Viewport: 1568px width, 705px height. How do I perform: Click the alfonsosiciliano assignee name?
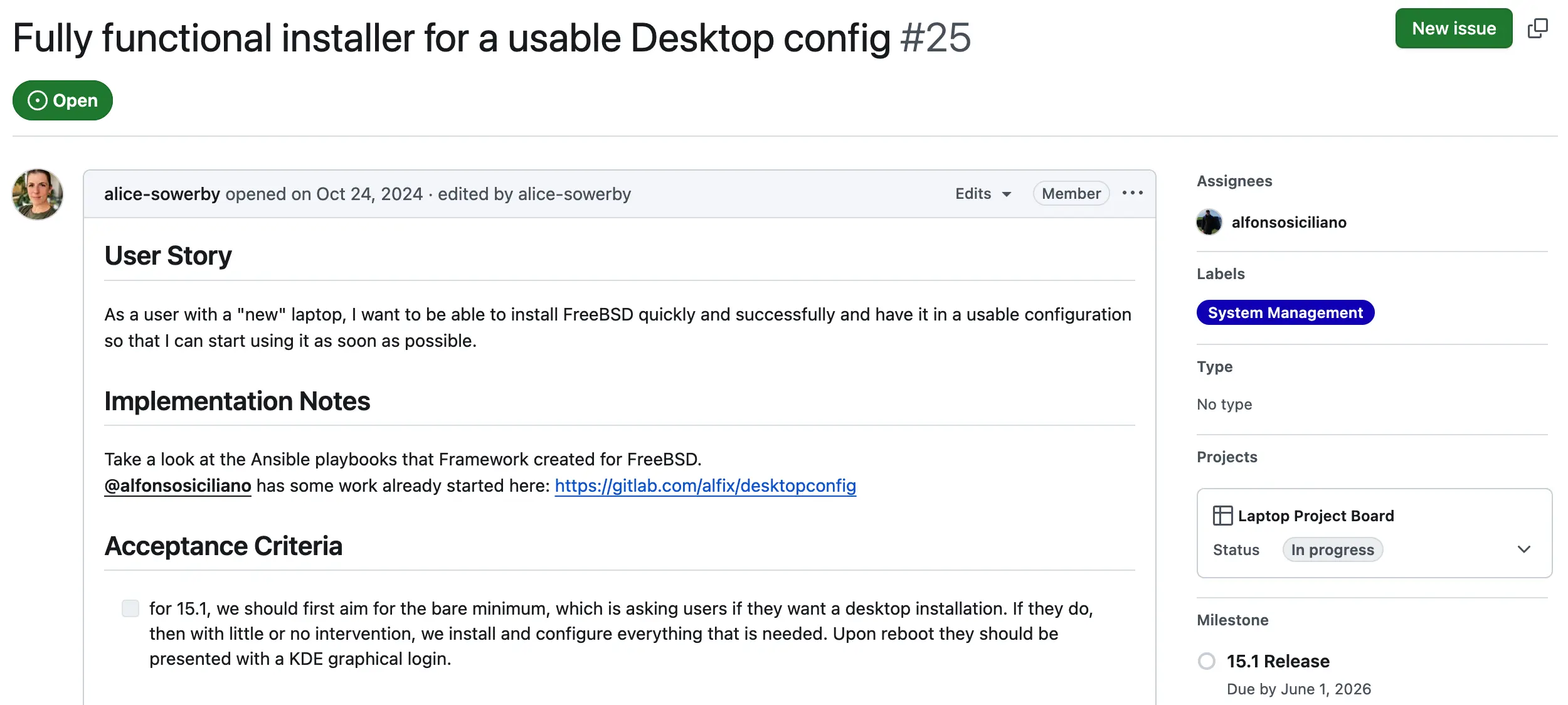[x=1289, y=222]
